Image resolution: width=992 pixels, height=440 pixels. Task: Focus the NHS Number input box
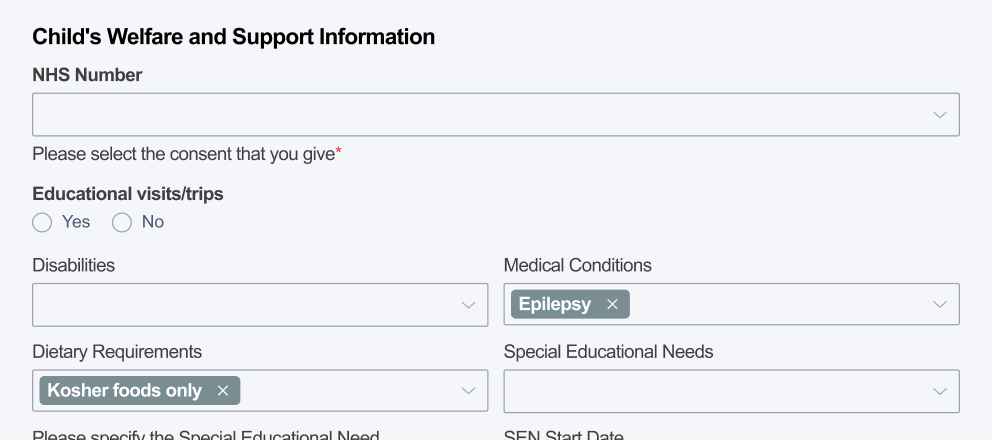[480, 115]
